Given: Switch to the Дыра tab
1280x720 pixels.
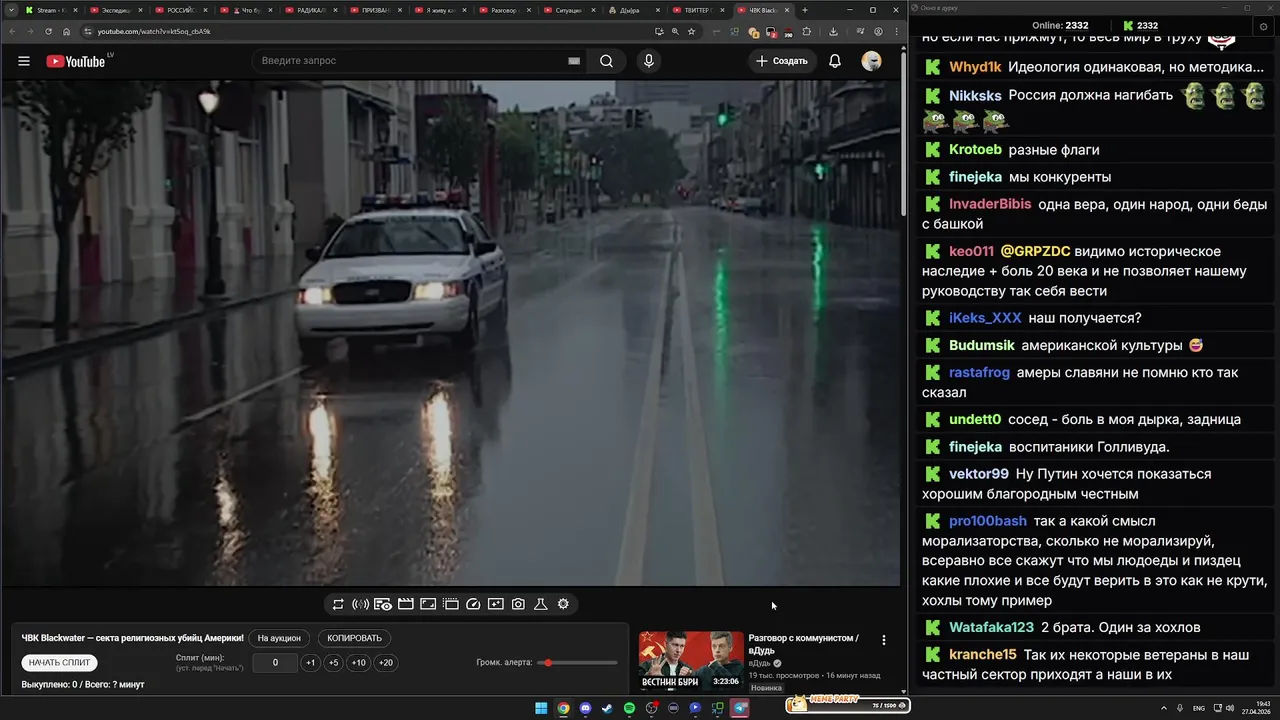Looking at the screenshot, I should tap(633, 10).
